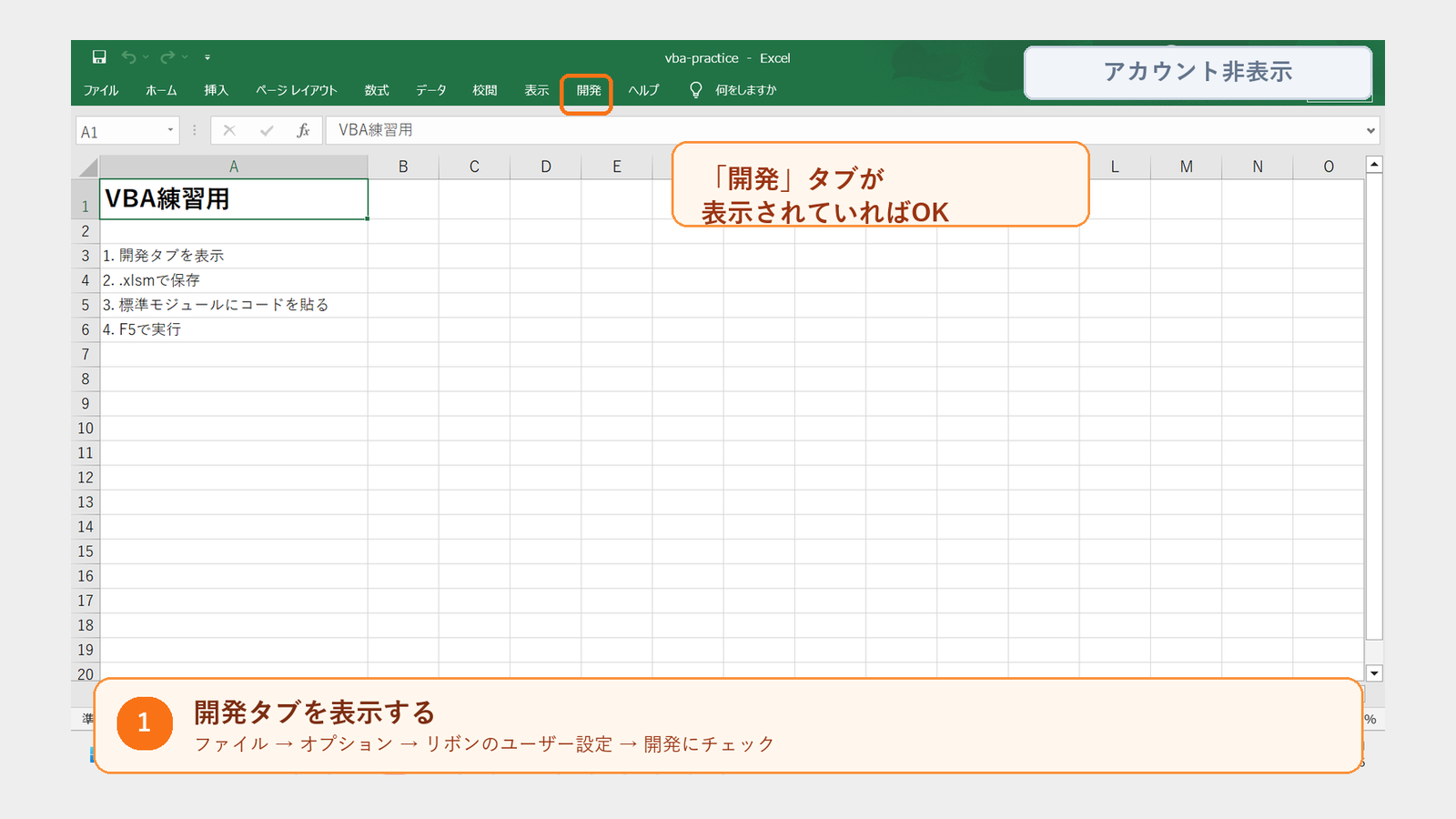
Task: Select row 7 header
Action: tap(86, 354)
